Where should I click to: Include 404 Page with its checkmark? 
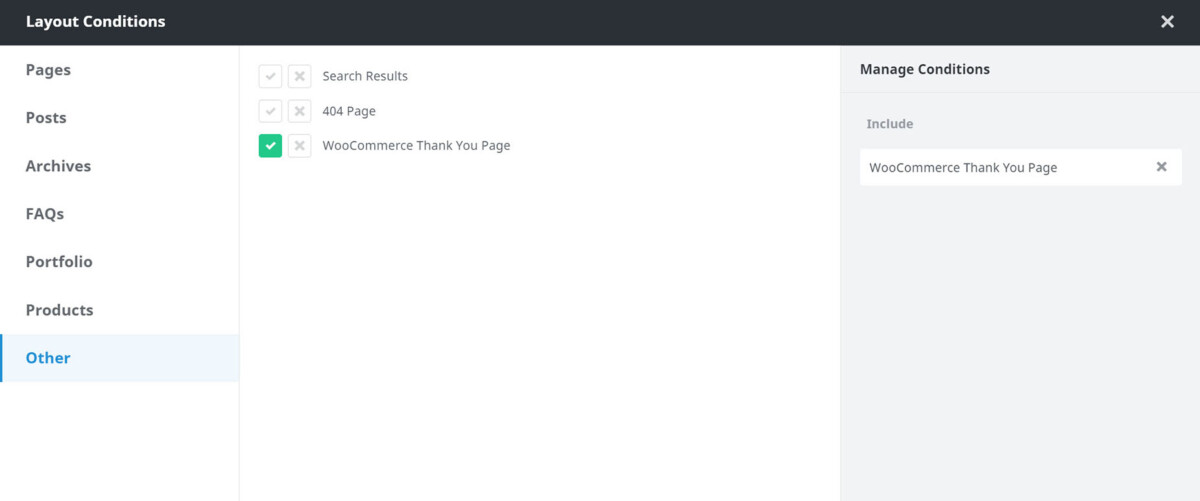coord(270,111)
